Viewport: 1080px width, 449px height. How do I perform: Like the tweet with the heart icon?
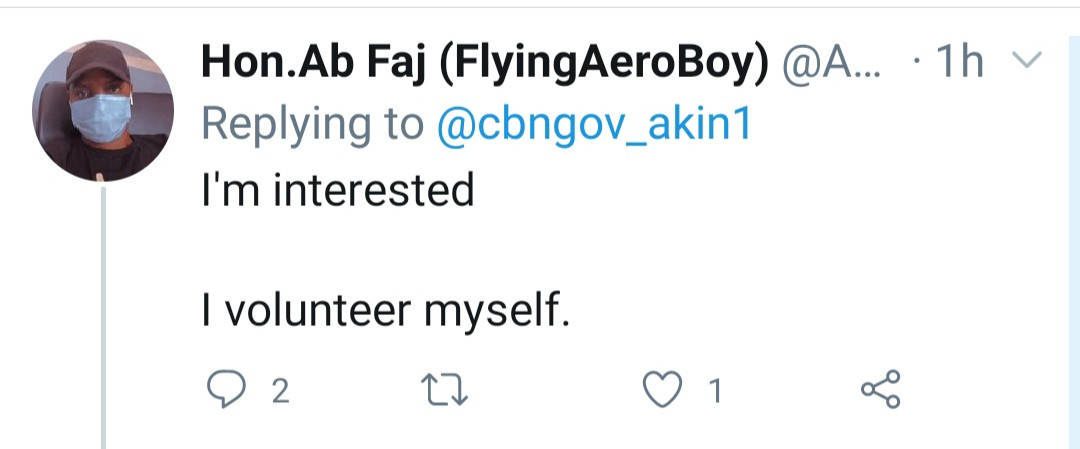pyautogui.click(x=661, y=390)
